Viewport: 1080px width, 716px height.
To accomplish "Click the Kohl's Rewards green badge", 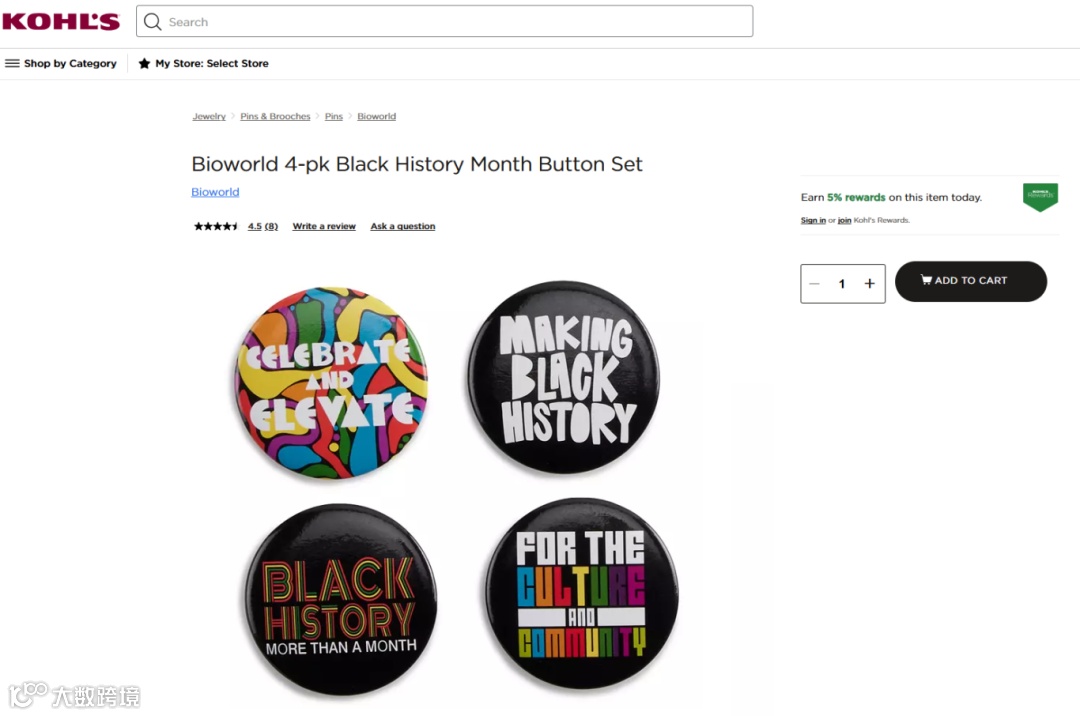I will tap(1040, 196).
